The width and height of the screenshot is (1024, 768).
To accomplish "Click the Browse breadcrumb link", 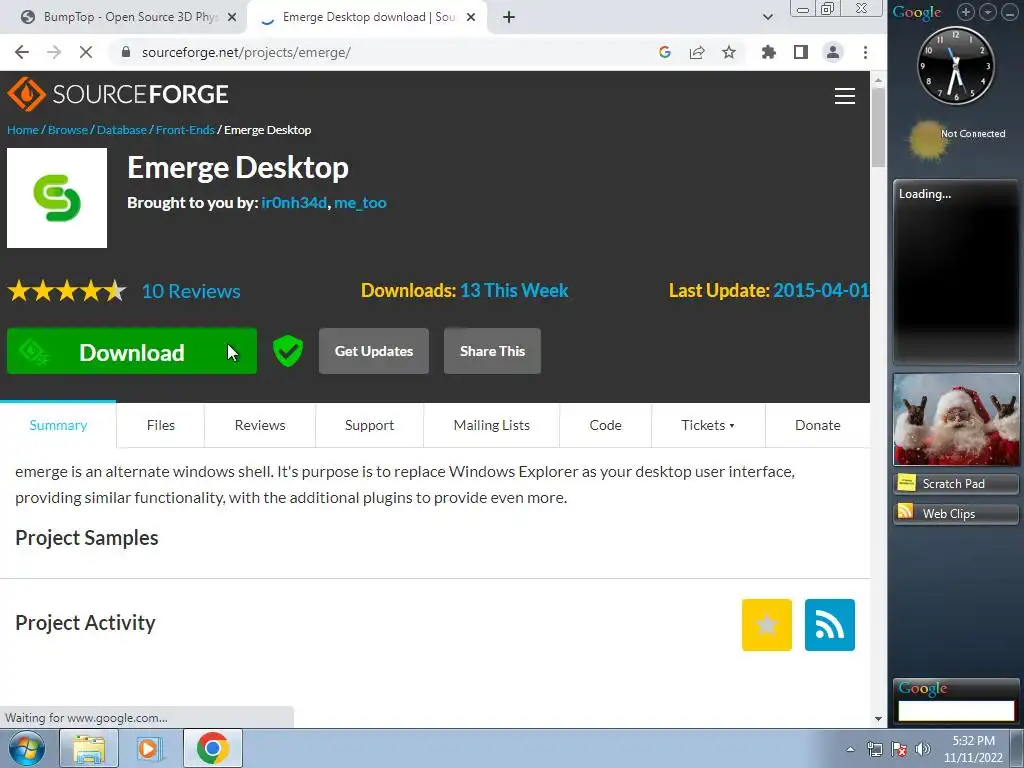I will click(x=68, y=130).
